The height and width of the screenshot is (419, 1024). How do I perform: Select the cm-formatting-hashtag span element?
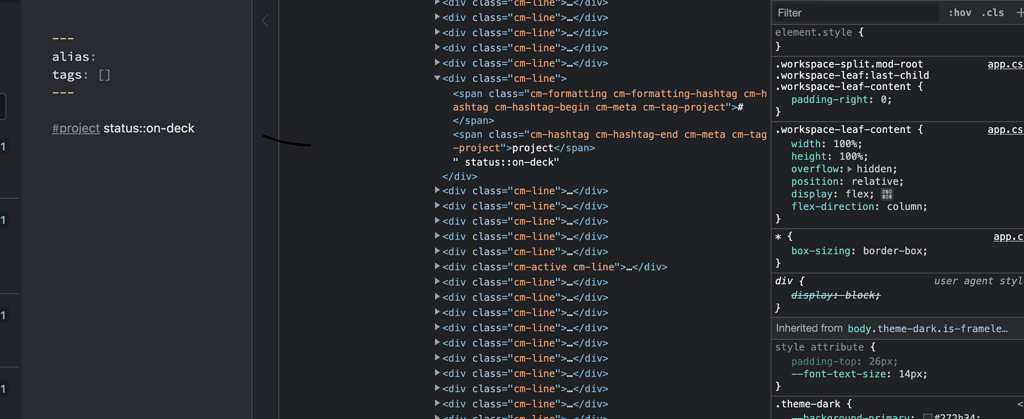coord(610,107)
